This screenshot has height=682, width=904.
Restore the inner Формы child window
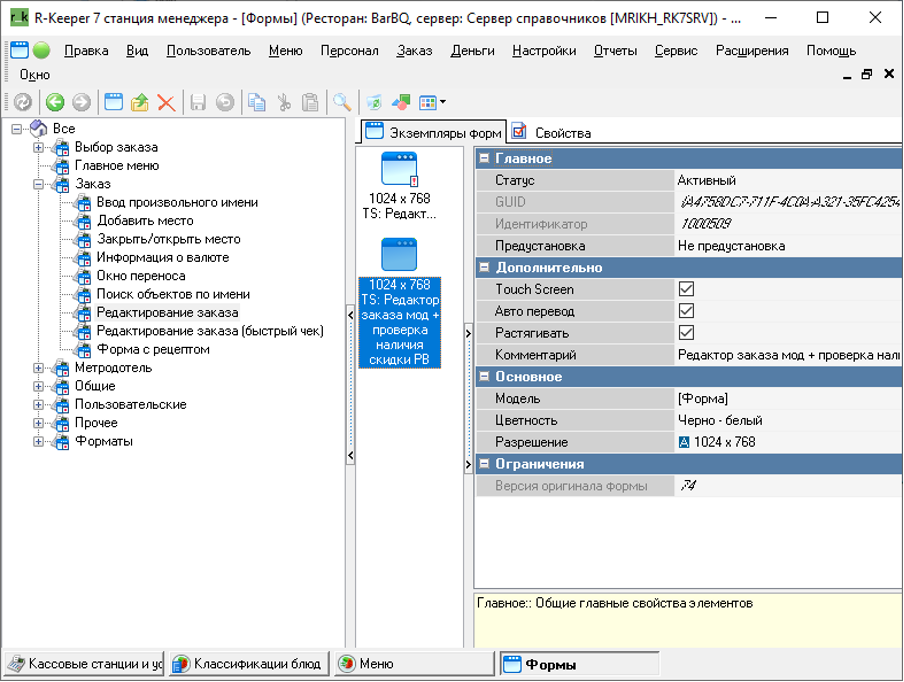point(867,74)
